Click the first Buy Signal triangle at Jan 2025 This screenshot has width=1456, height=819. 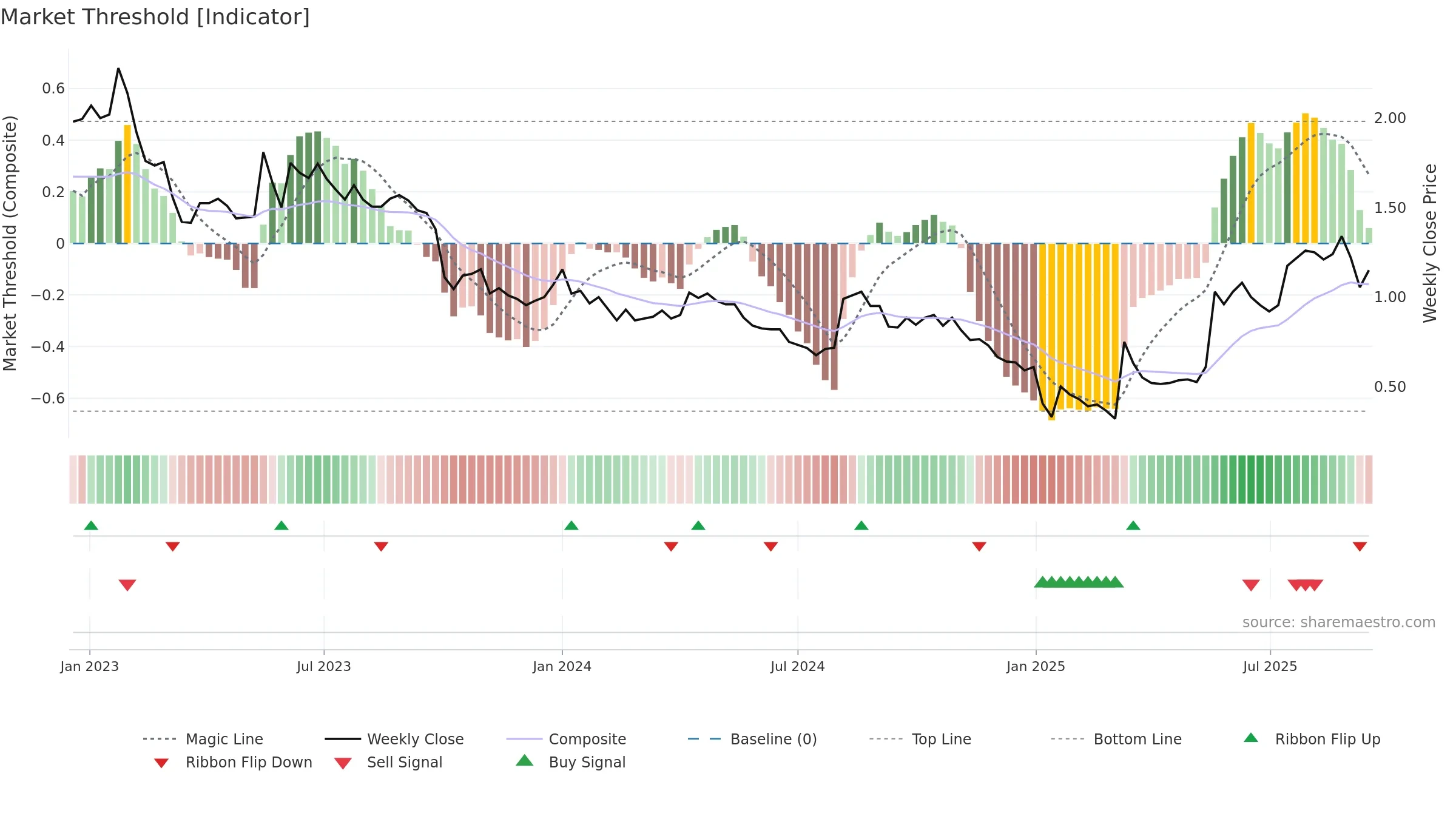[1042, 582]
